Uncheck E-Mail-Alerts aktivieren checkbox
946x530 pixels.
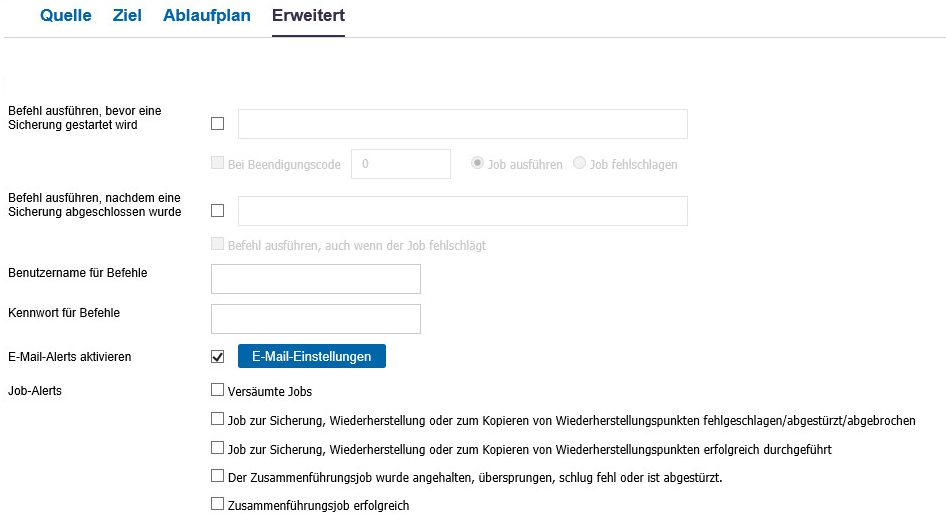tap(217, 357)
